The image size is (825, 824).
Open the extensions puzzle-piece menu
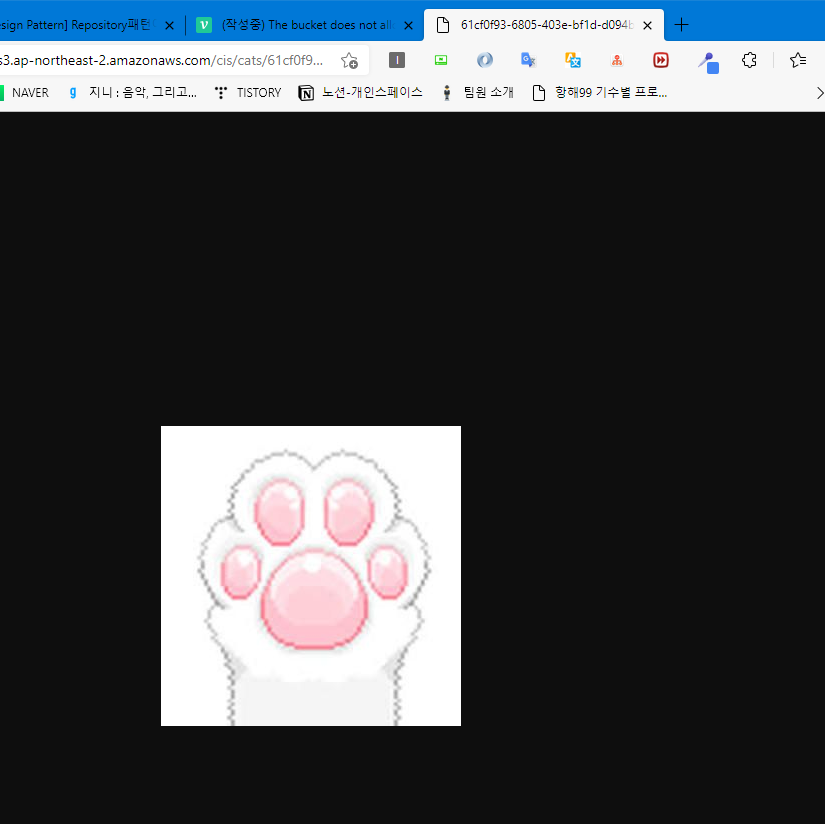749,61
